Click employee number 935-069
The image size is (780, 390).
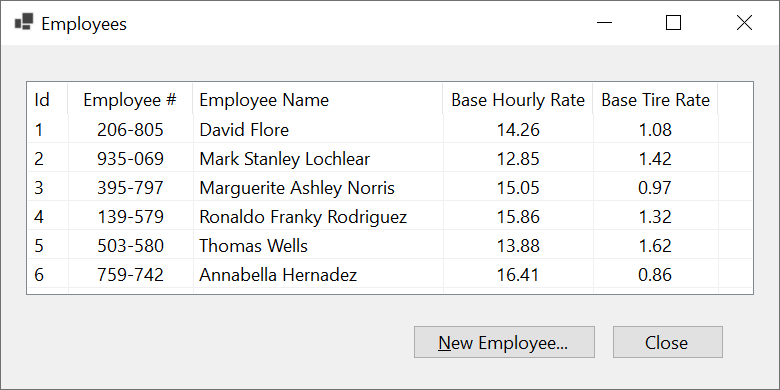coord(130,159)
